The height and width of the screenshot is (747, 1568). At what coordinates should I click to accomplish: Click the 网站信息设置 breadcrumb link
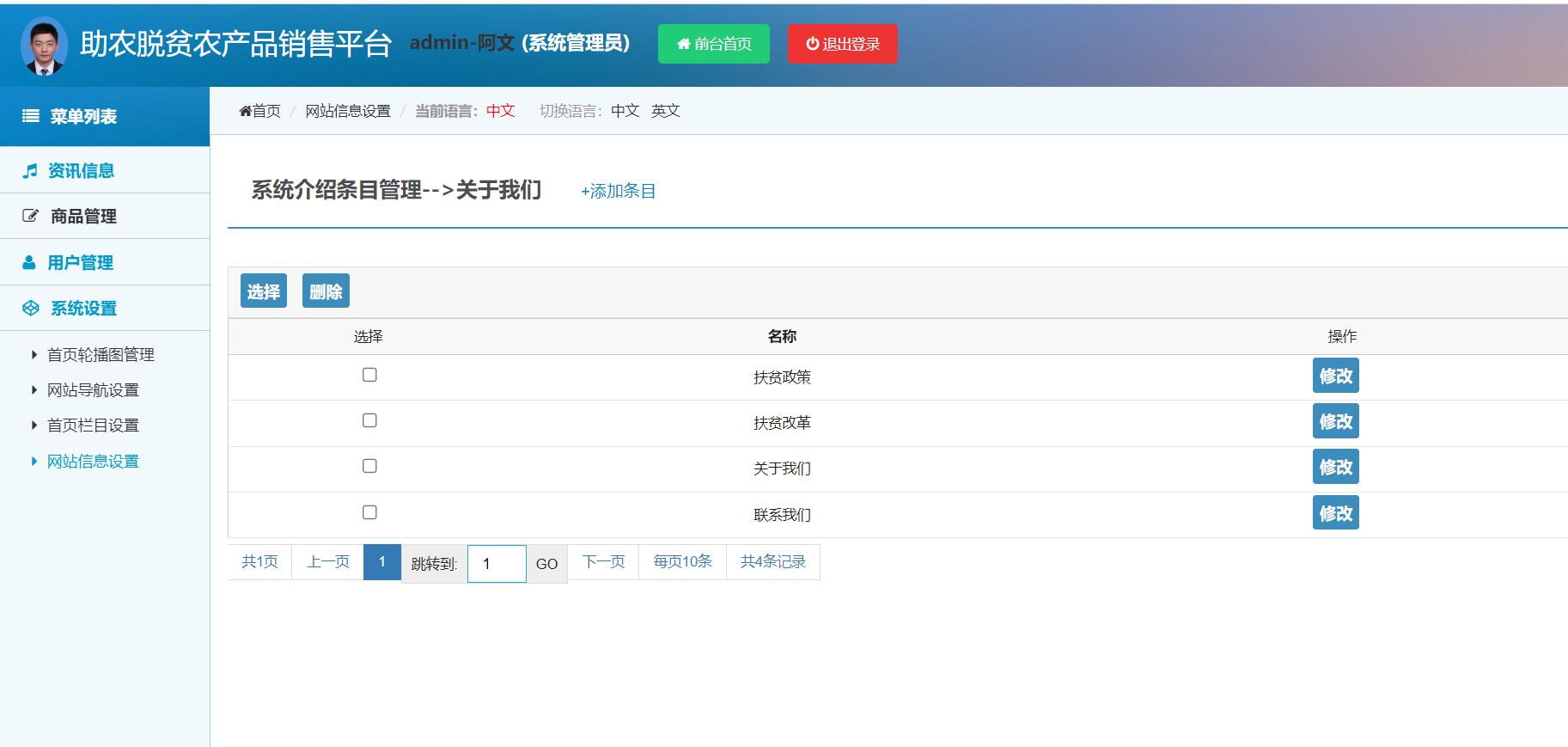click(348, 111)
